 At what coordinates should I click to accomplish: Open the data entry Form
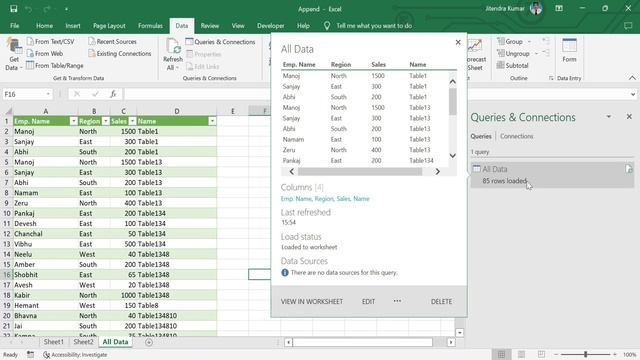pyautogui.click(x=569, y=51)
